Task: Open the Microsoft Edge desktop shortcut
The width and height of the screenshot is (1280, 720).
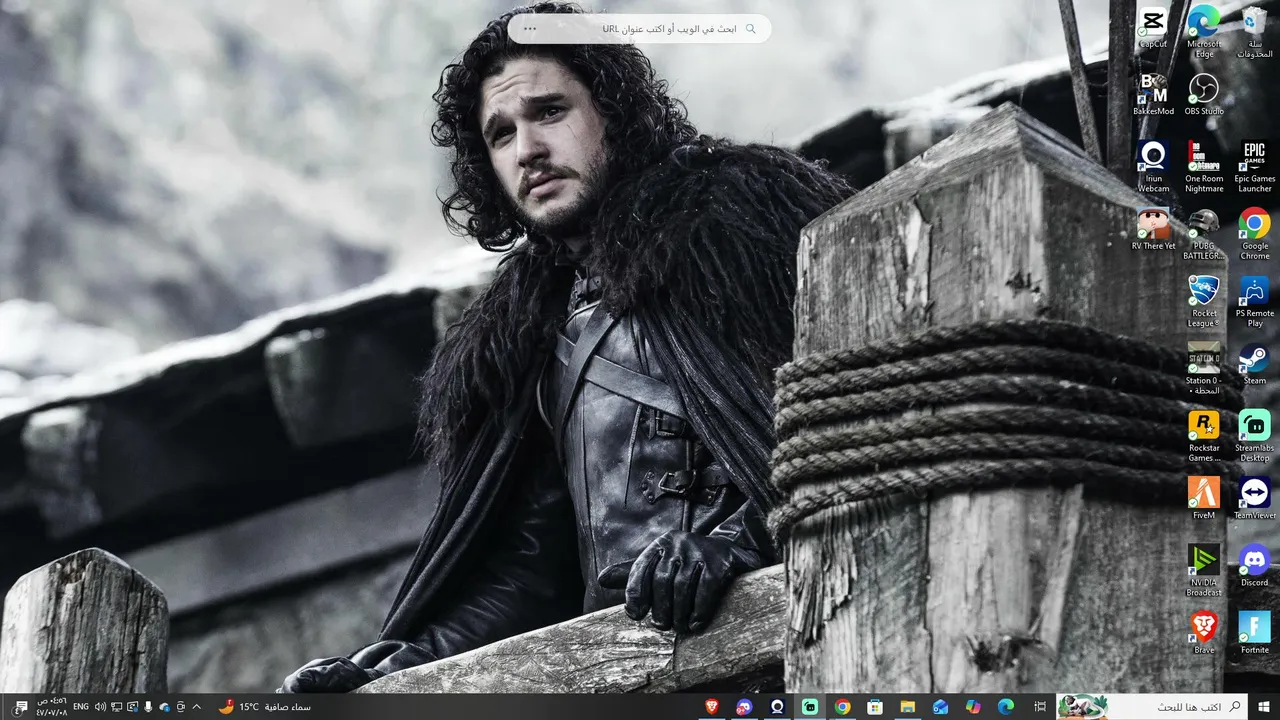Action: 1204,32
